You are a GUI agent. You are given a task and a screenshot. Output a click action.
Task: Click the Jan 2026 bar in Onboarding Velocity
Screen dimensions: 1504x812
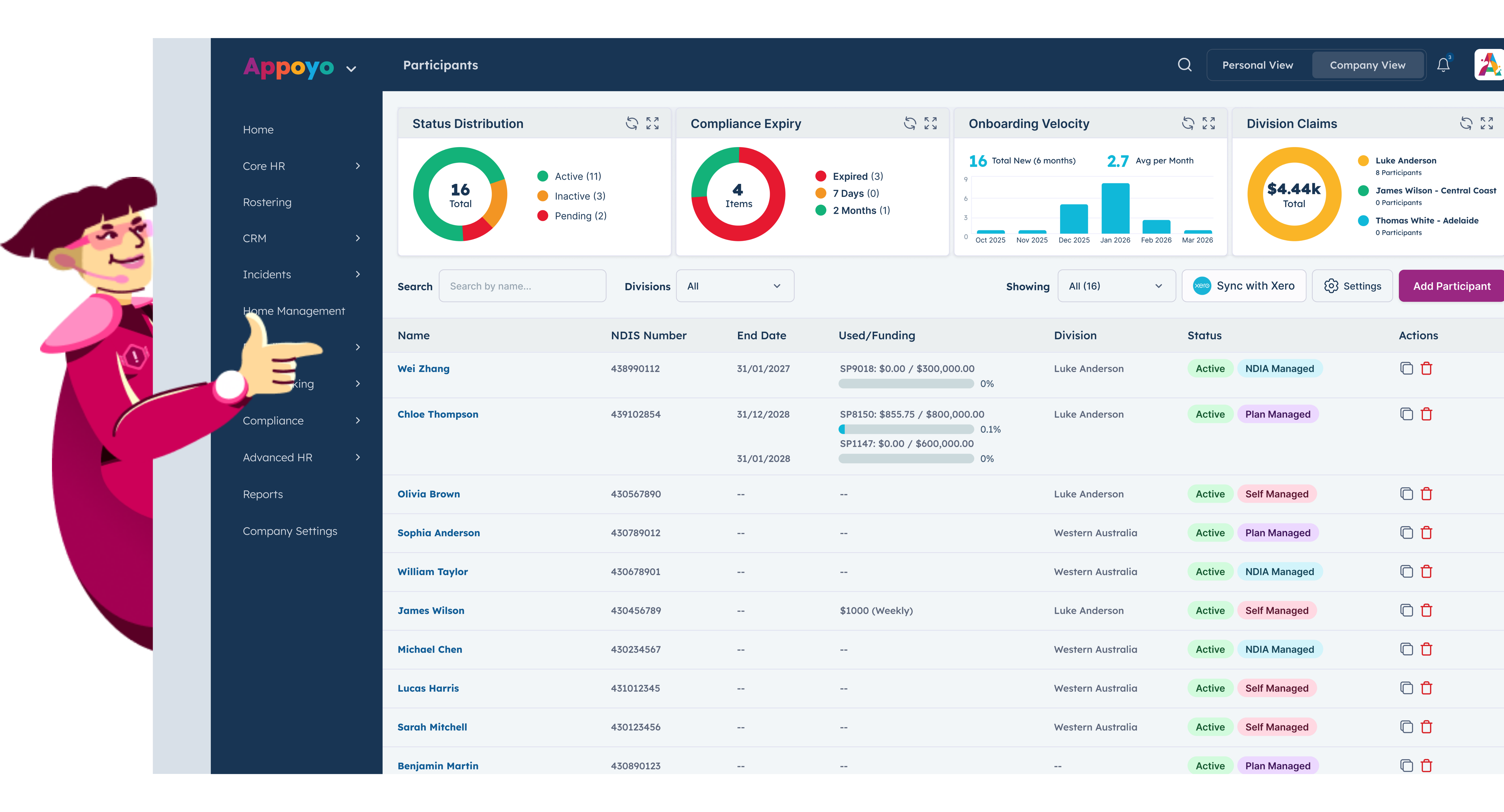1115,209
